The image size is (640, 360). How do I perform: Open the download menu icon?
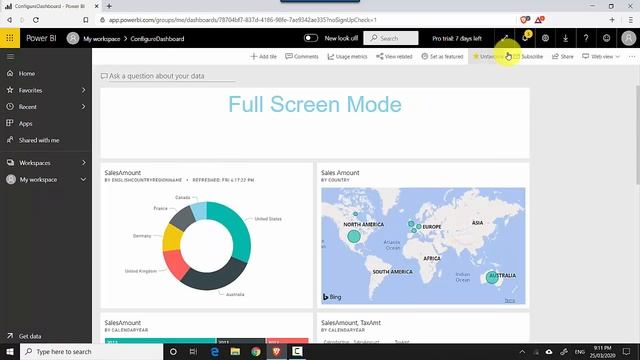click(x=565, y=38)
